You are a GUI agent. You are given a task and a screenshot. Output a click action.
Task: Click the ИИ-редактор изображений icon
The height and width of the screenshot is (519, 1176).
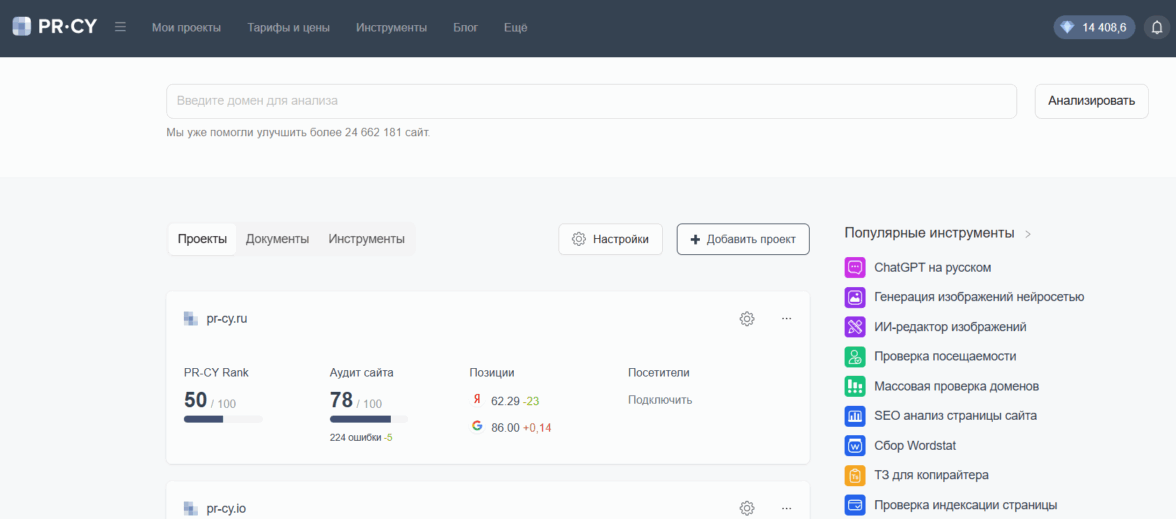(854, 327)
